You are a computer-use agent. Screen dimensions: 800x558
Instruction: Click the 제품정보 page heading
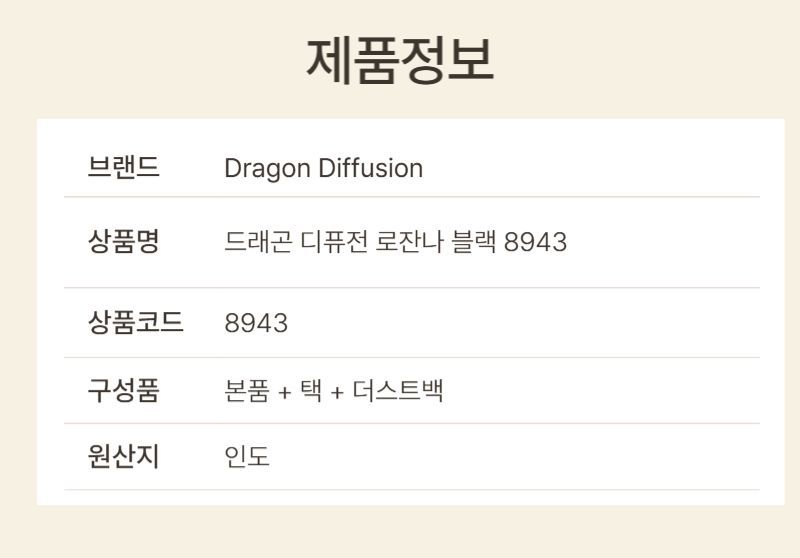click(x=399, y=60)
